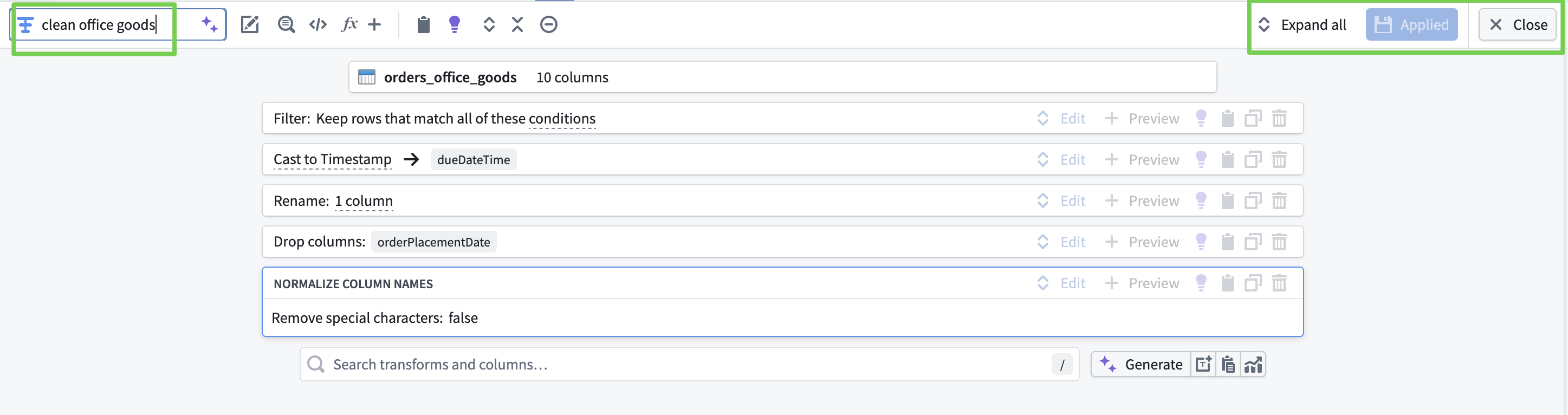
Task: Toggle the lightbulb on the Filter row
Action: (x=1201, y=118)
